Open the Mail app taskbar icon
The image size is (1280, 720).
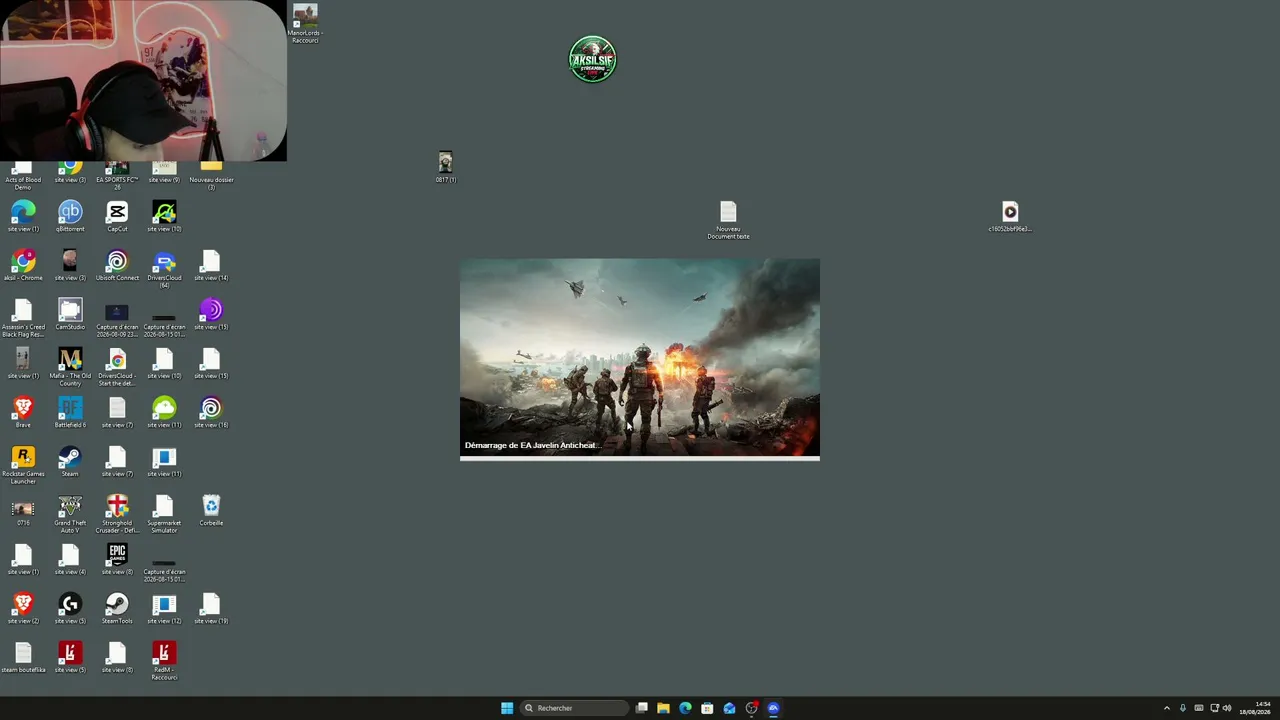[729, 708]
